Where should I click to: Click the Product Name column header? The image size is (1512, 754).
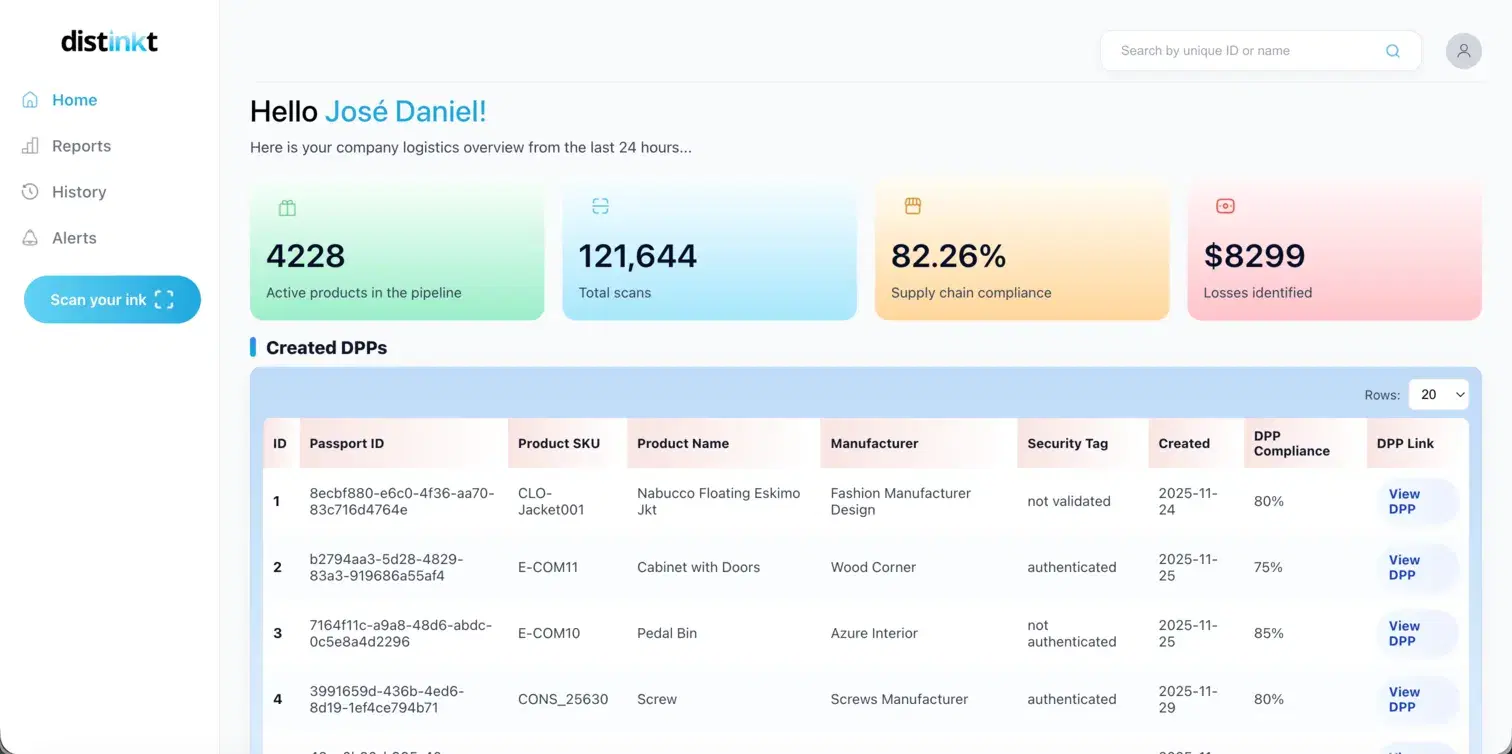click(683, 443)
